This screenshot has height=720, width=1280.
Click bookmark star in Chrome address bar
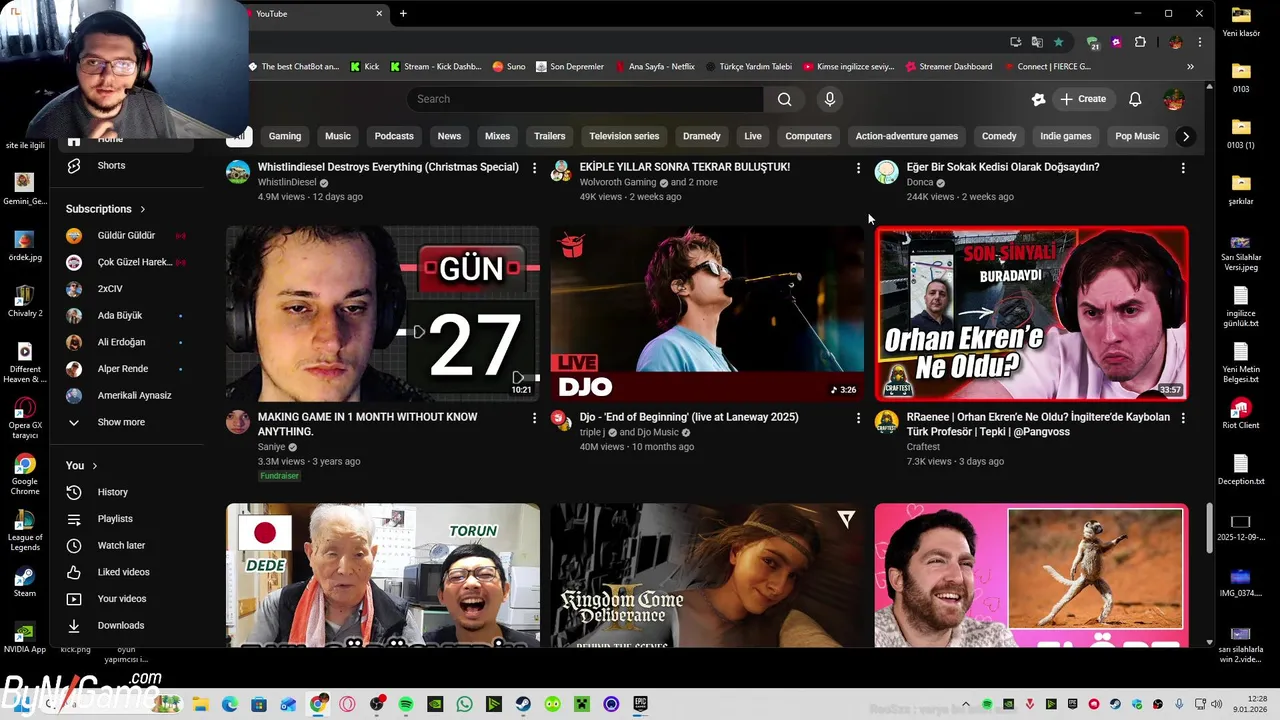1058,42
